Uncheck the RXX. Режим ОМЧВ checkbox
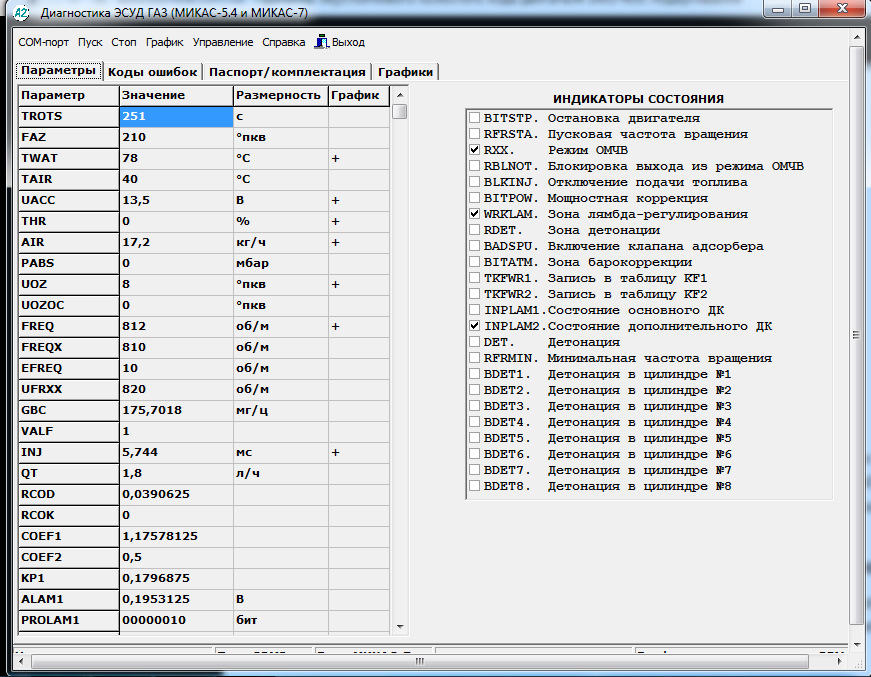Image resolution: width=871 pixels, height=677 pixels. point(475,150)
